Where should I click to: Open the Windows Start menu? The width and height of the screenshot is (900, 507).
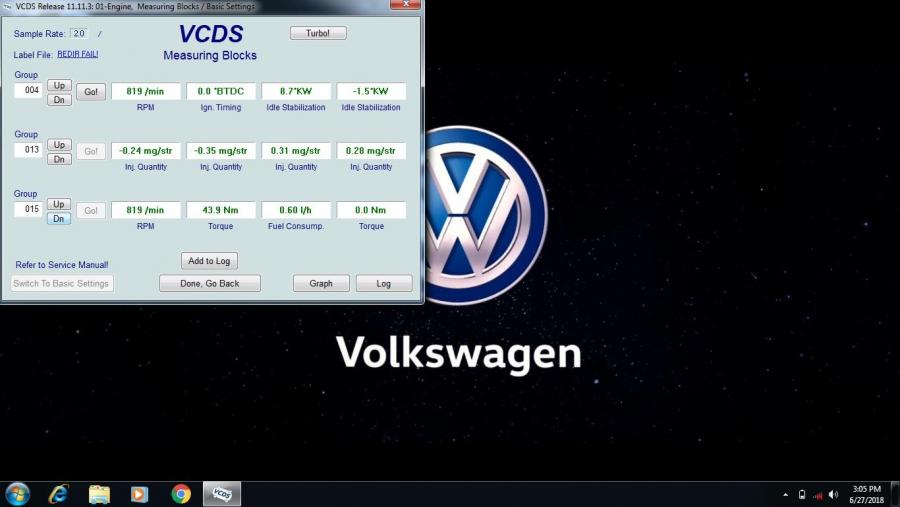[x=17, y=494]
